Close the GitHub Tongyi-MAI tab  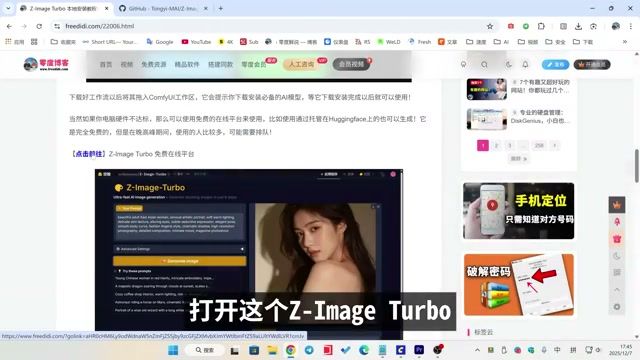tap(206, 8)
